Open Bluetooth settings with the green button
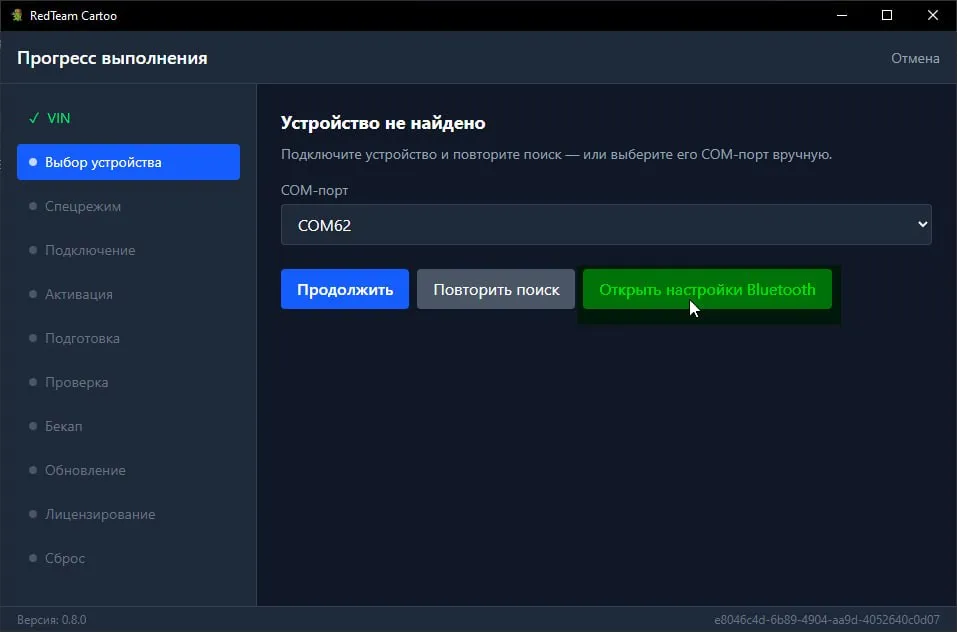 tap(707, 289)
